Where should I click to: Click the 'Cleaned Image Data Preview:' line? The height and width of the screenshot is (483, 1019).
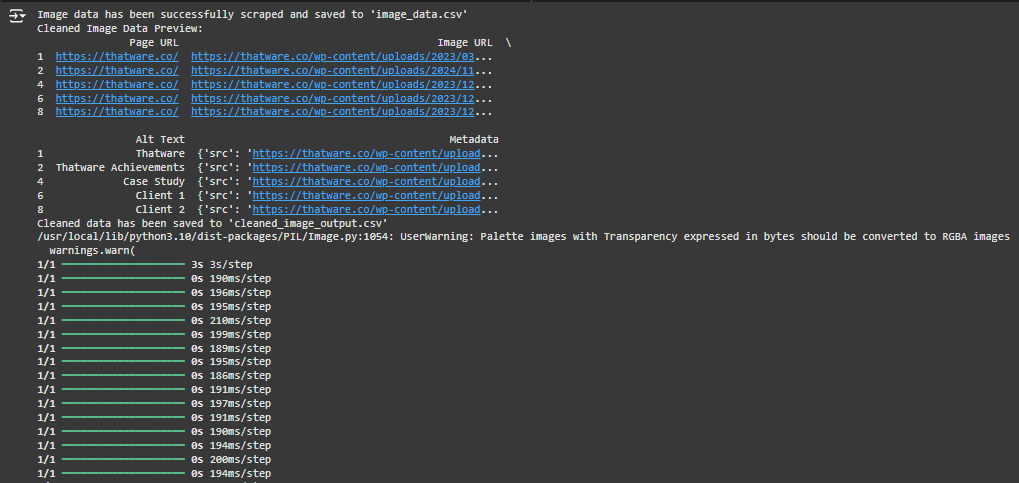tap(120, 29)
